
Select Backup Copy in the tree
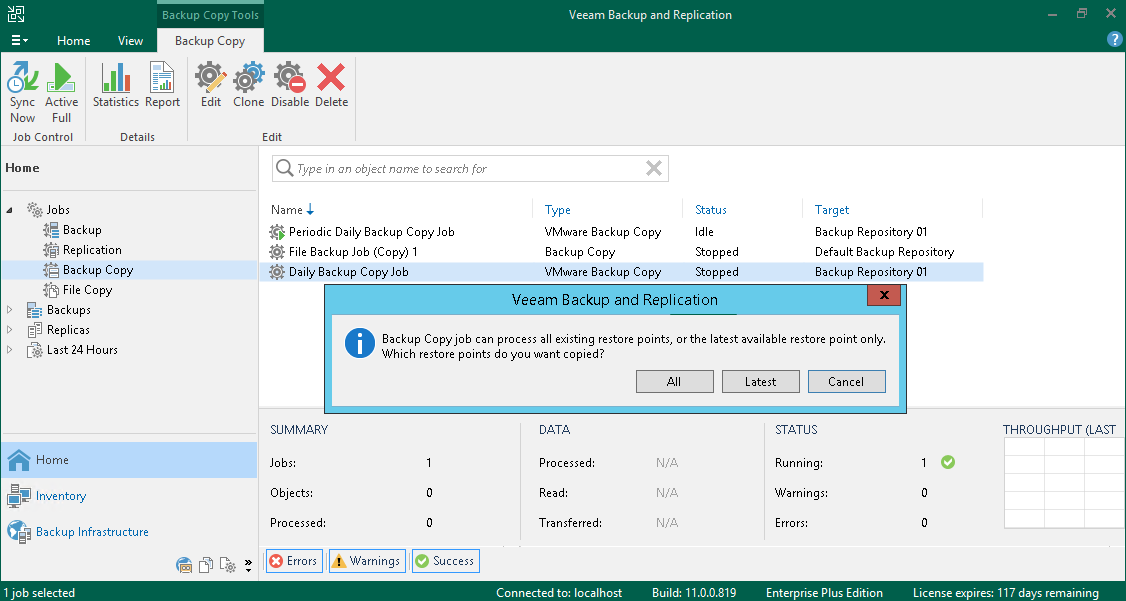[98, 270]
